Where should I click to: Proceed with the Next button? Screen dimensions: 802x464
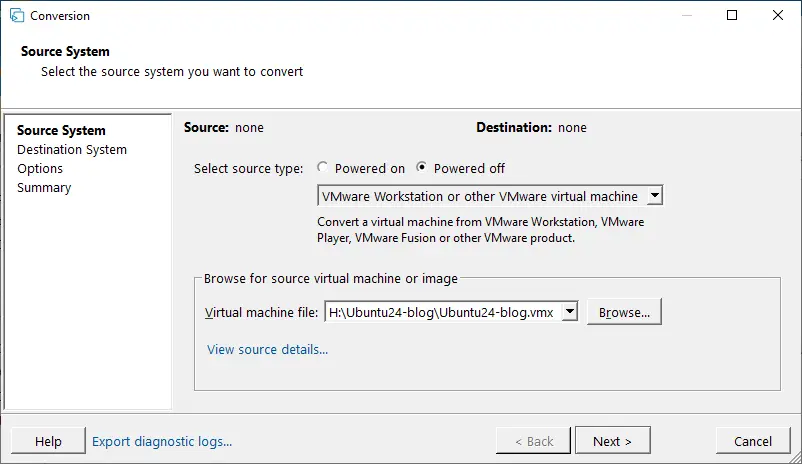coord(613,440)
